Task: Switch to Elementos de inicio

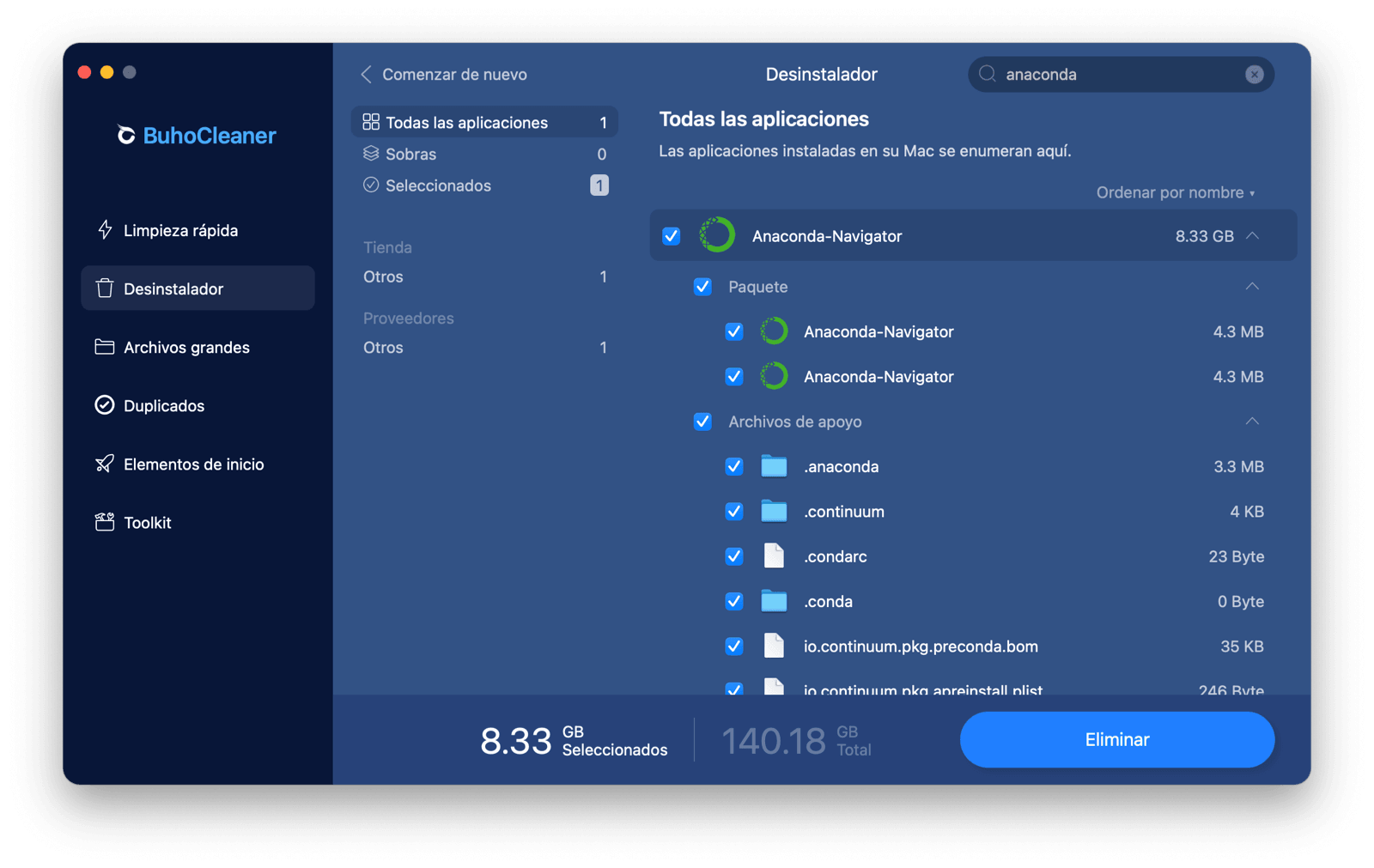Action: click(198, 464)
